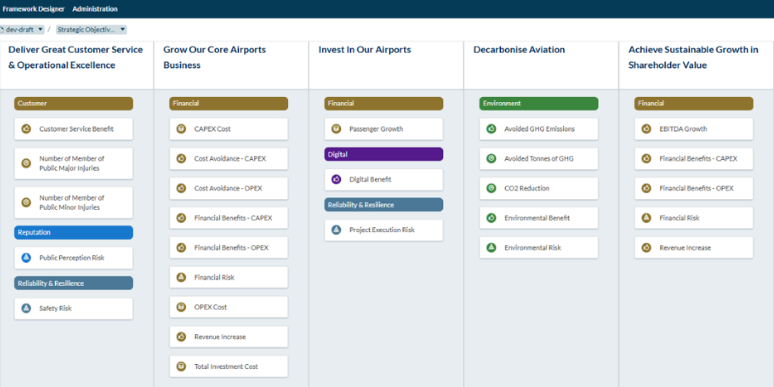Open the Framework Designer menu
The height and width of the screenshot is (387, 774).
click(33, 9)
